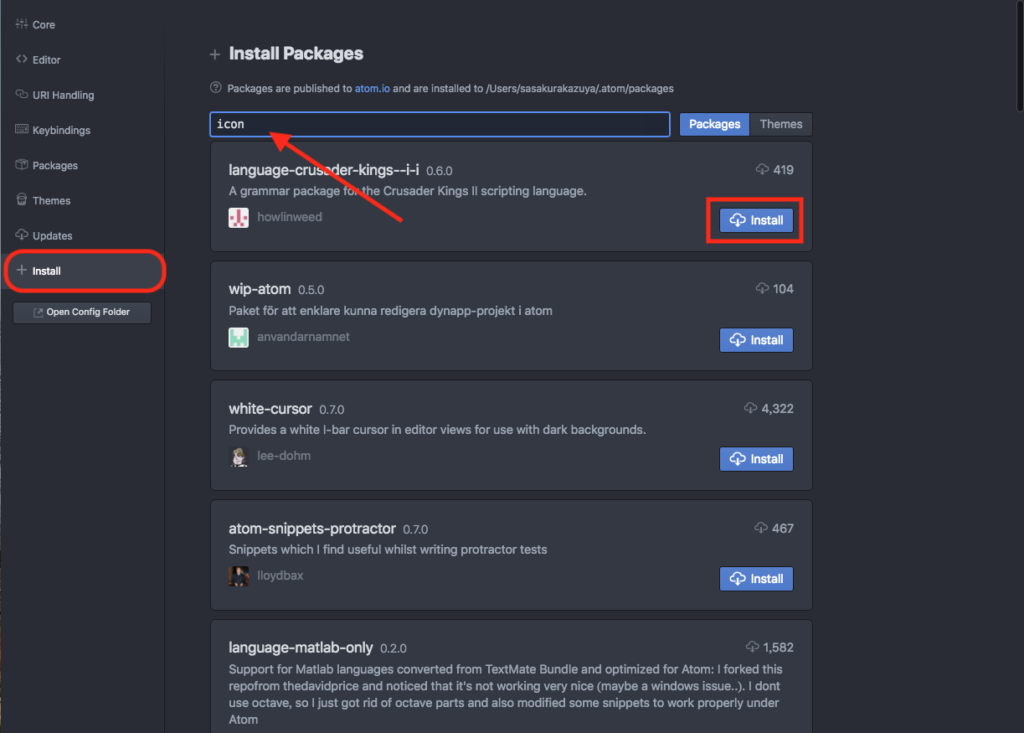Screen dimensions: 1024x733
Task: Open the Core settings section
Action: tap(82, 25)
